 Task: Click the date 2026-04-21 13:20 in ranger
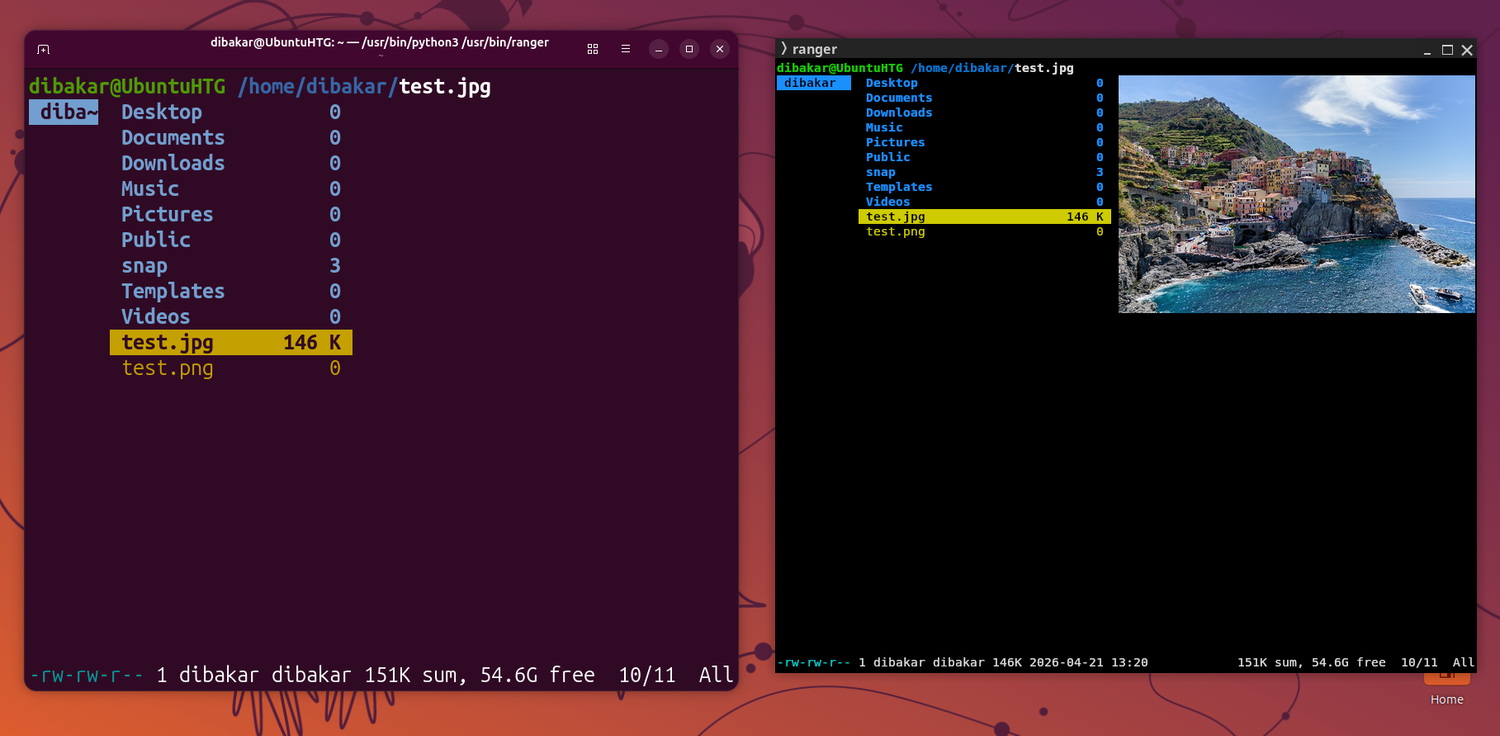pos(1088,662)
